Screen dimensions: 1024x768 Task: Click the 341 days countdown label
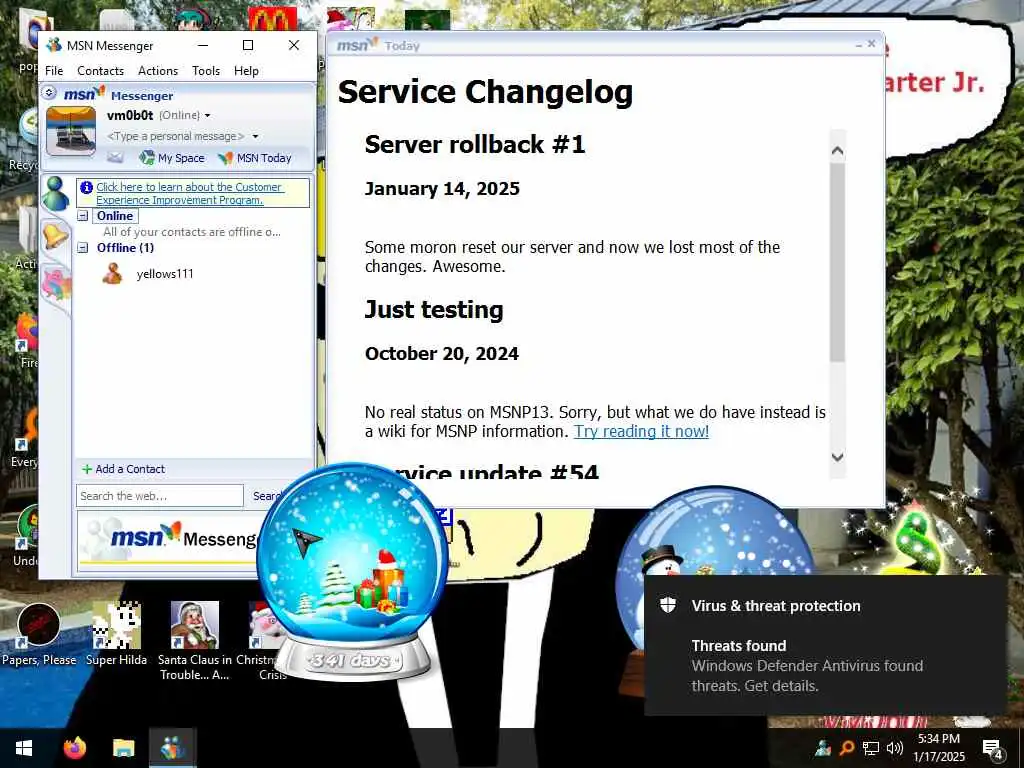point(352,660)
